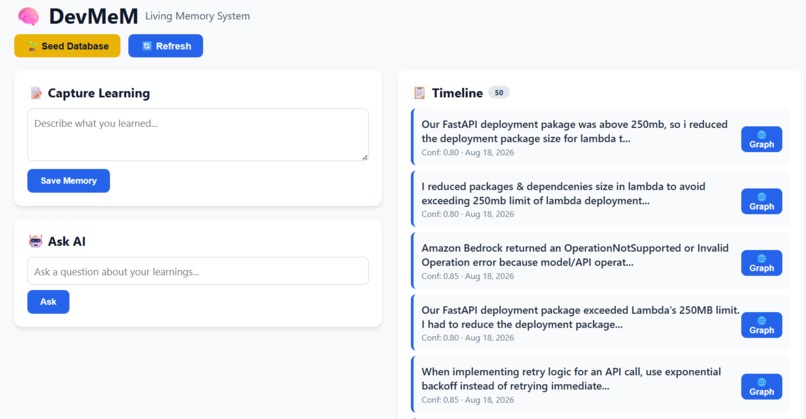Click the Ask AI heading
Viewport: 806px width, 419px height.
pyautogui.click(x=67, y=242)
